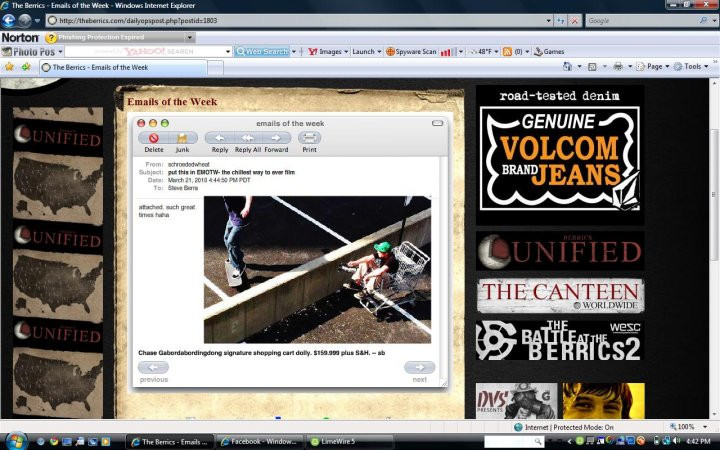Open the 100% zoom level dropdown
720x450 pixels.
tap(704, 427)
